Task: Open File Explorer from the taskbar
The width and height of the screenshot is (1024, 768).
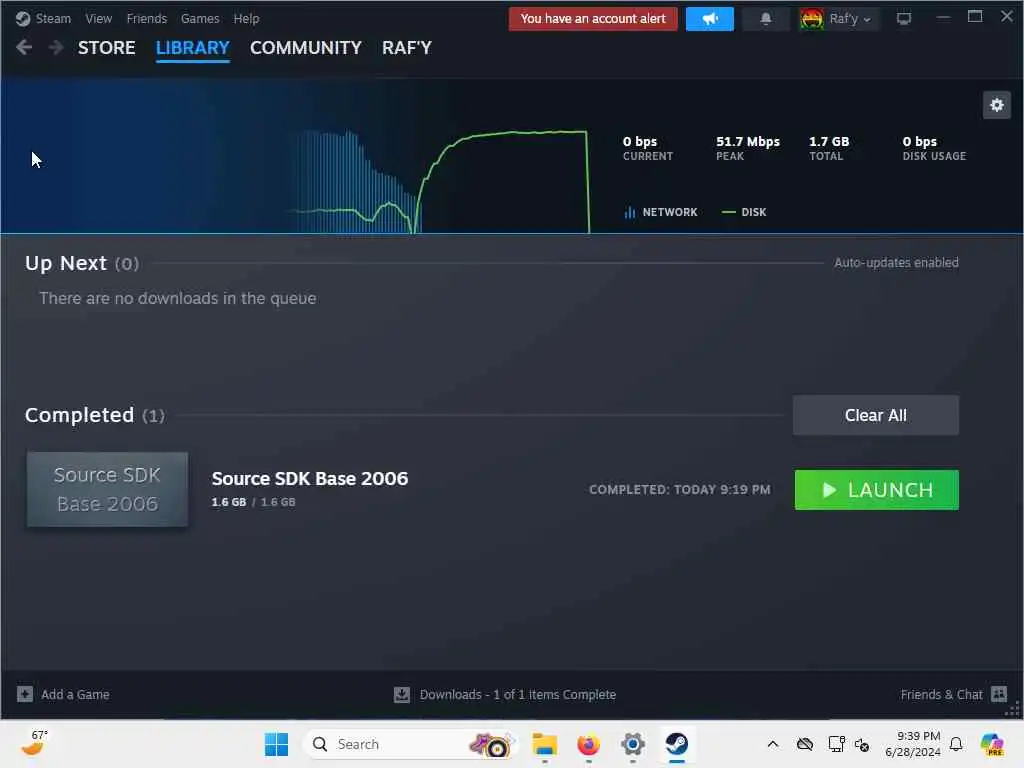Action: click(x=544, y=744)
